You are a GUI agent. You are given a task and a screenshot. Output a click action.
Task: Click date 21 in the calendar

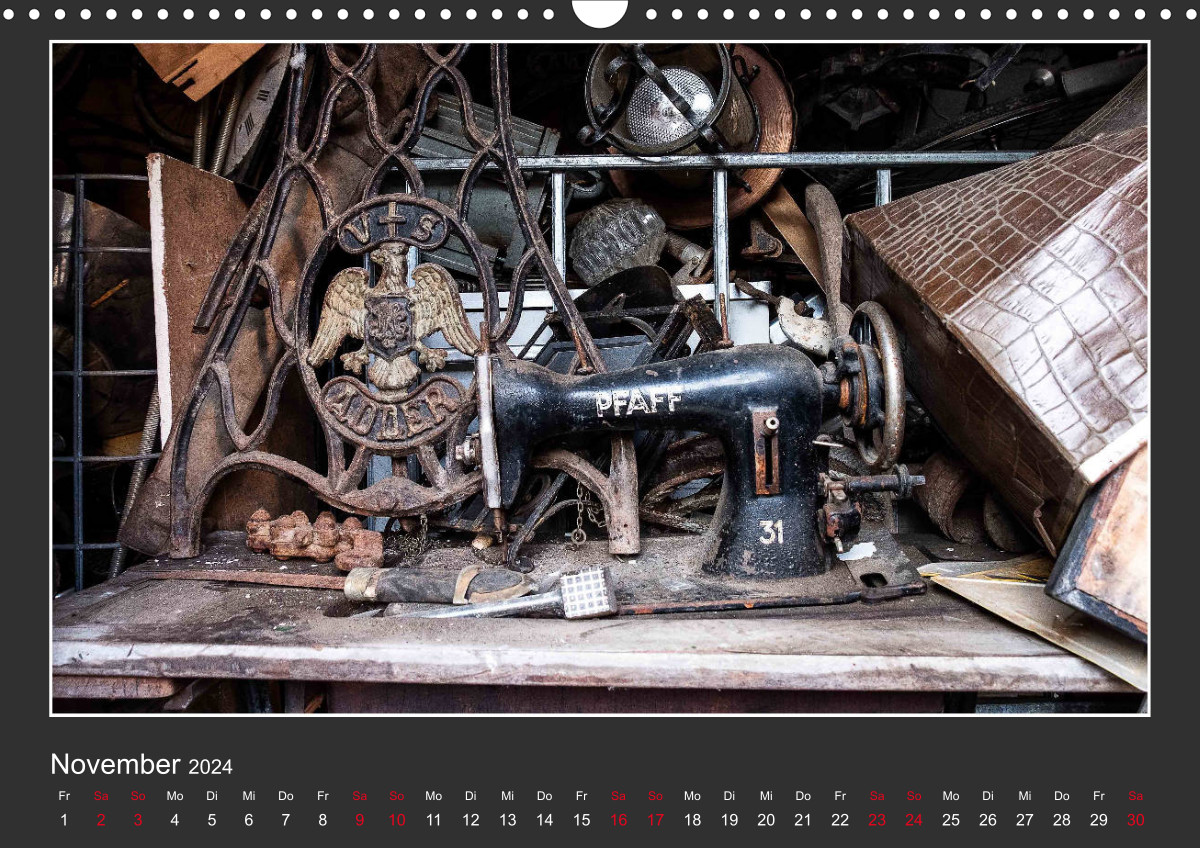coord(803,820)
